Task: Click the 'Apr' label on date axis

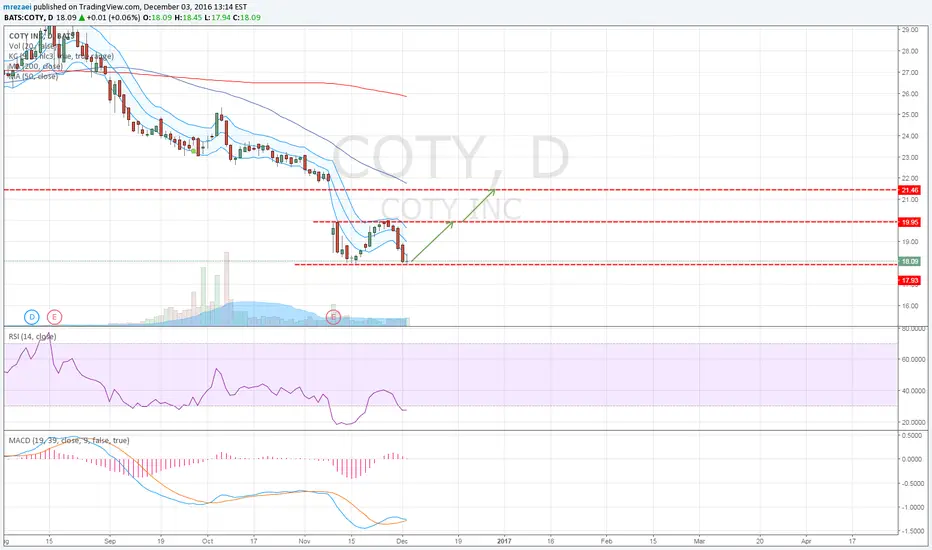Action: [806, 541]
